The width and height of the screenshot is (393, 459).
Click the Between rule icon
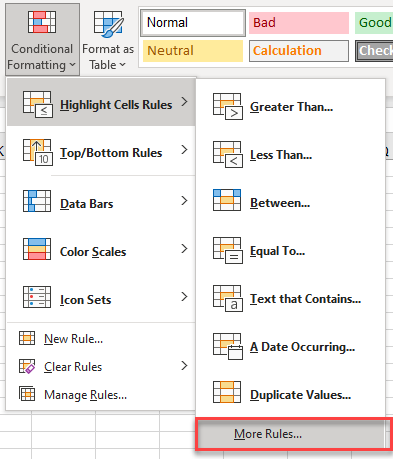tap(227, 200)
